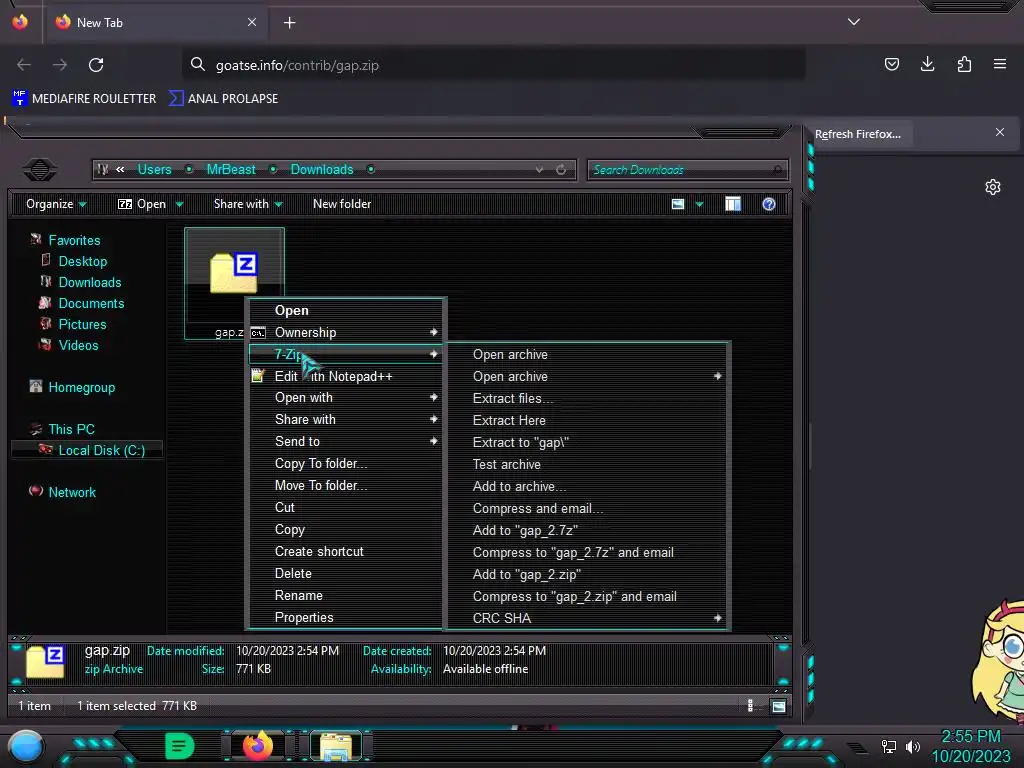Open a new Firefox tab
The image size is (1024, 768).
tap(289, 23)
